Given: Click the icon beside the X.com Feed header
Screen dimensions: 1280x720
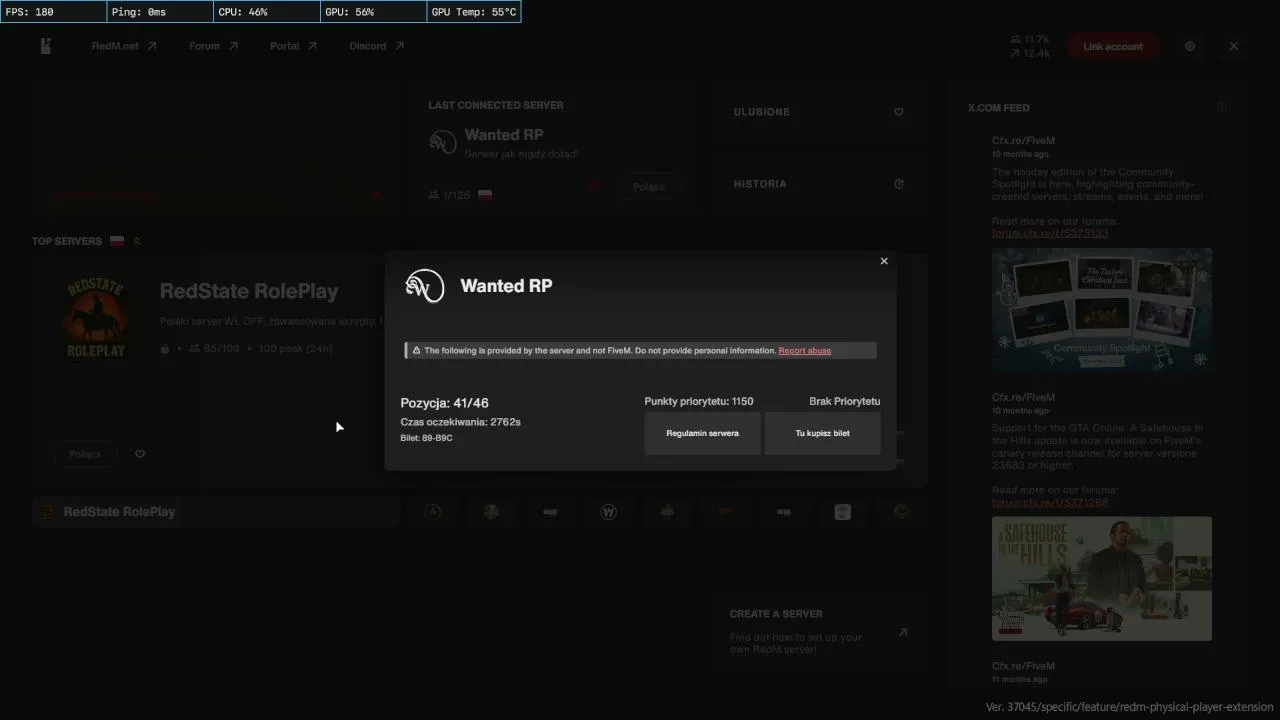Looking at the screenshot, I should click(x=1221, y=107).
